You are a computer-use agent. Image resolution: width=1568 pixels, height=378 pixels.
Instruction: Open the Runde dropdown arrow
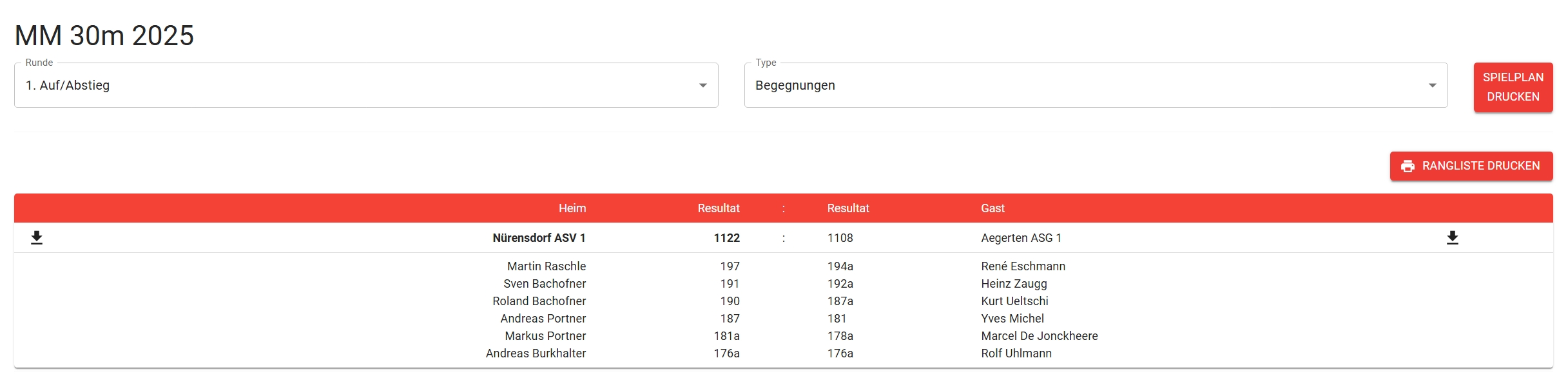[702, 85]
